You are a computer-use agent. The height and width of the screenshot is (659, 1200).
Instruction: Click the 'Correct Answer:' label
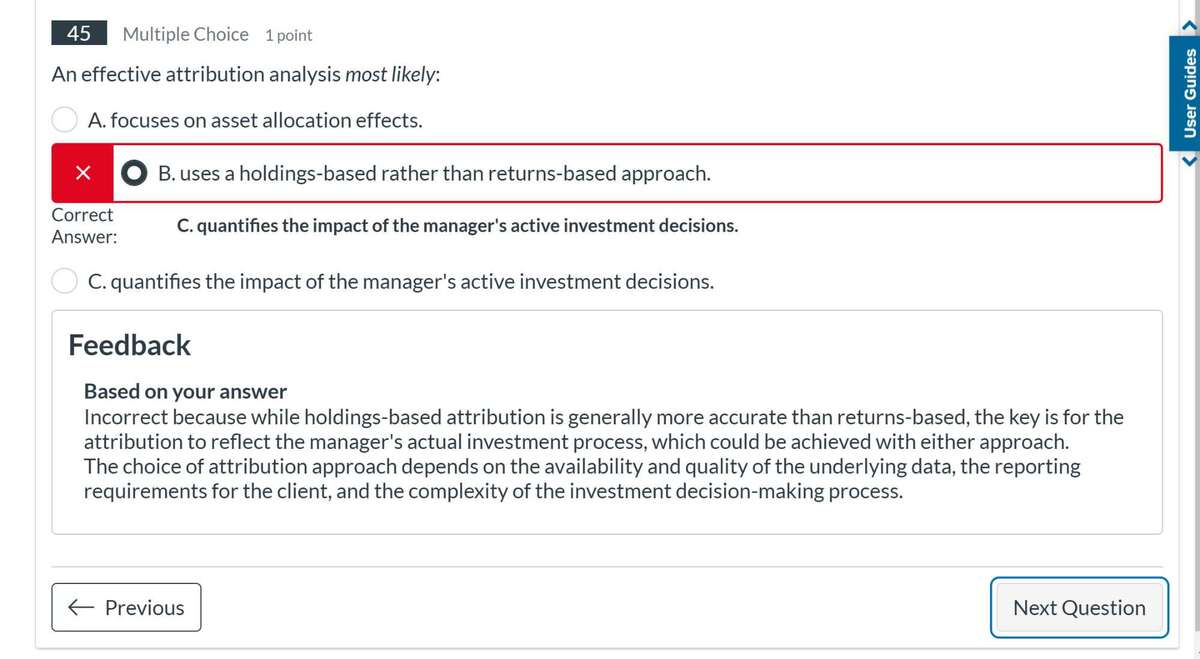[x=83, y=226]
